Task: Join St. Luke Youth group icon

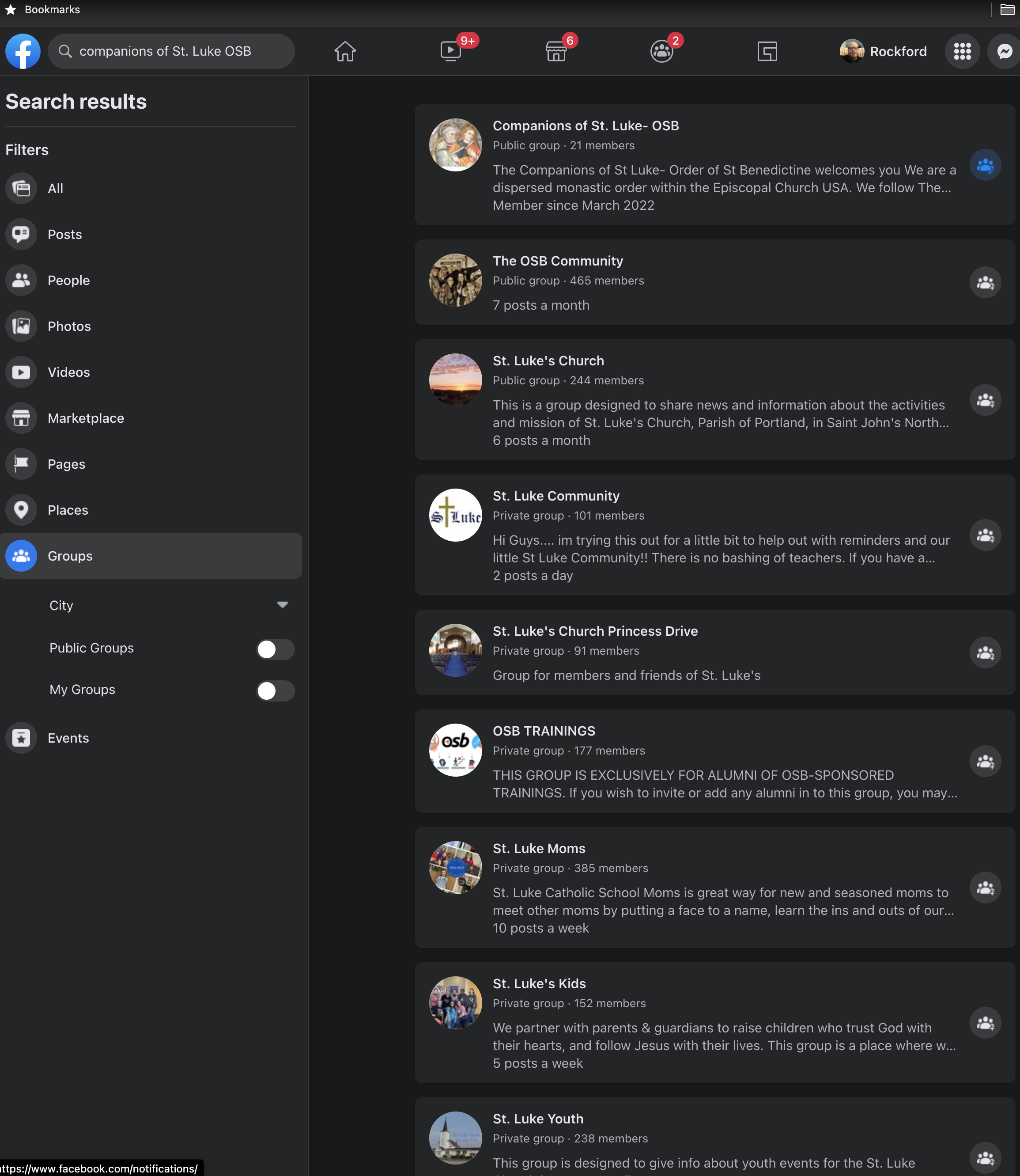Action: (x=985, y=1158)
